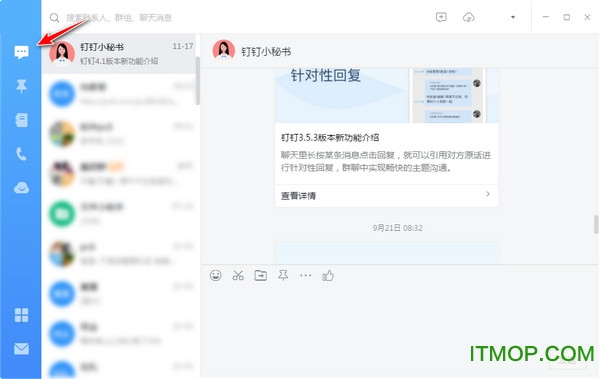Open the cloud upload icon in title bar
The width and height of the screenshot is (600, 379).
[x=469, y=17]
